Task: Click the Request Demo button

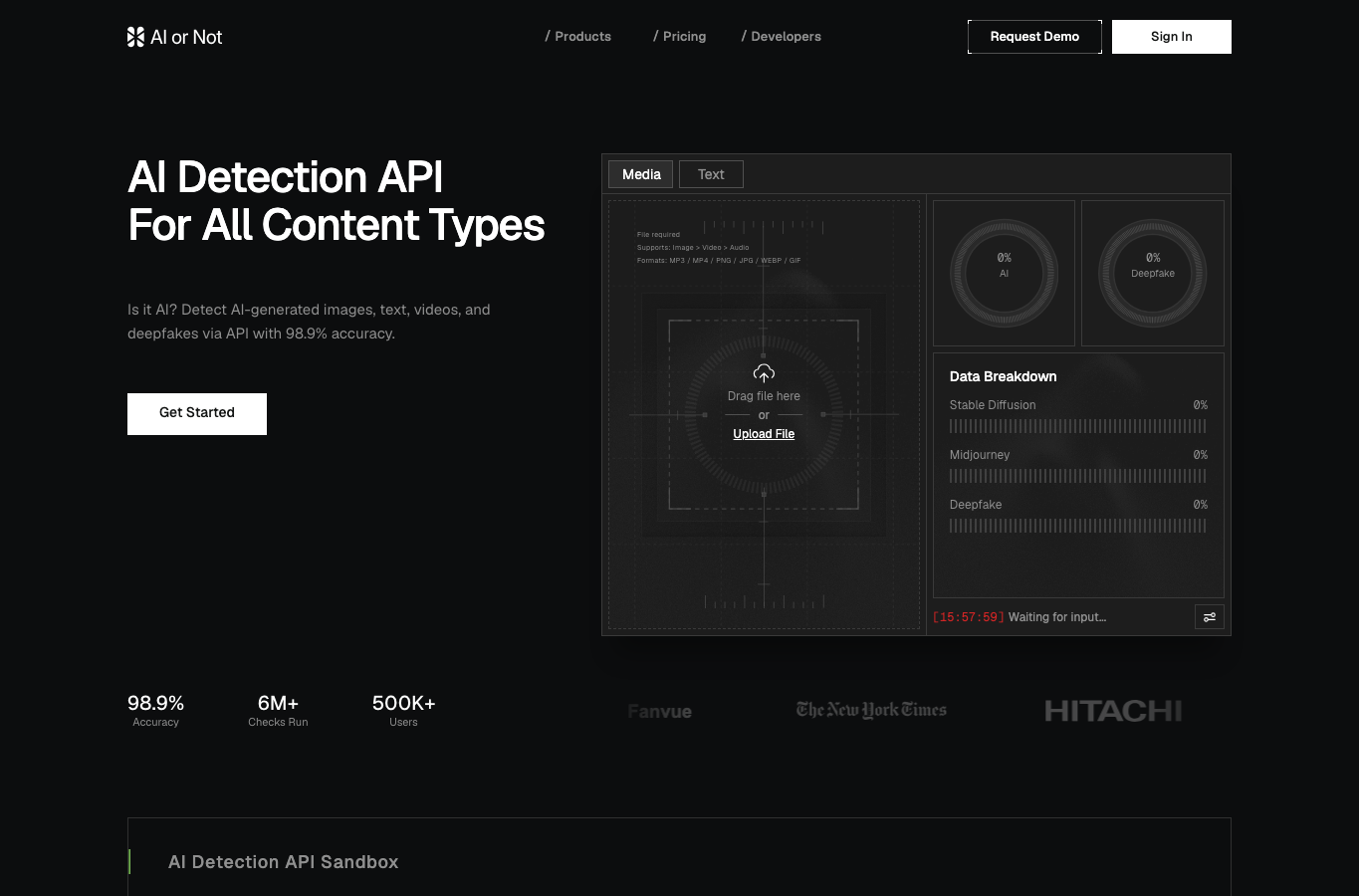Action: click(x=1034, y=37)
